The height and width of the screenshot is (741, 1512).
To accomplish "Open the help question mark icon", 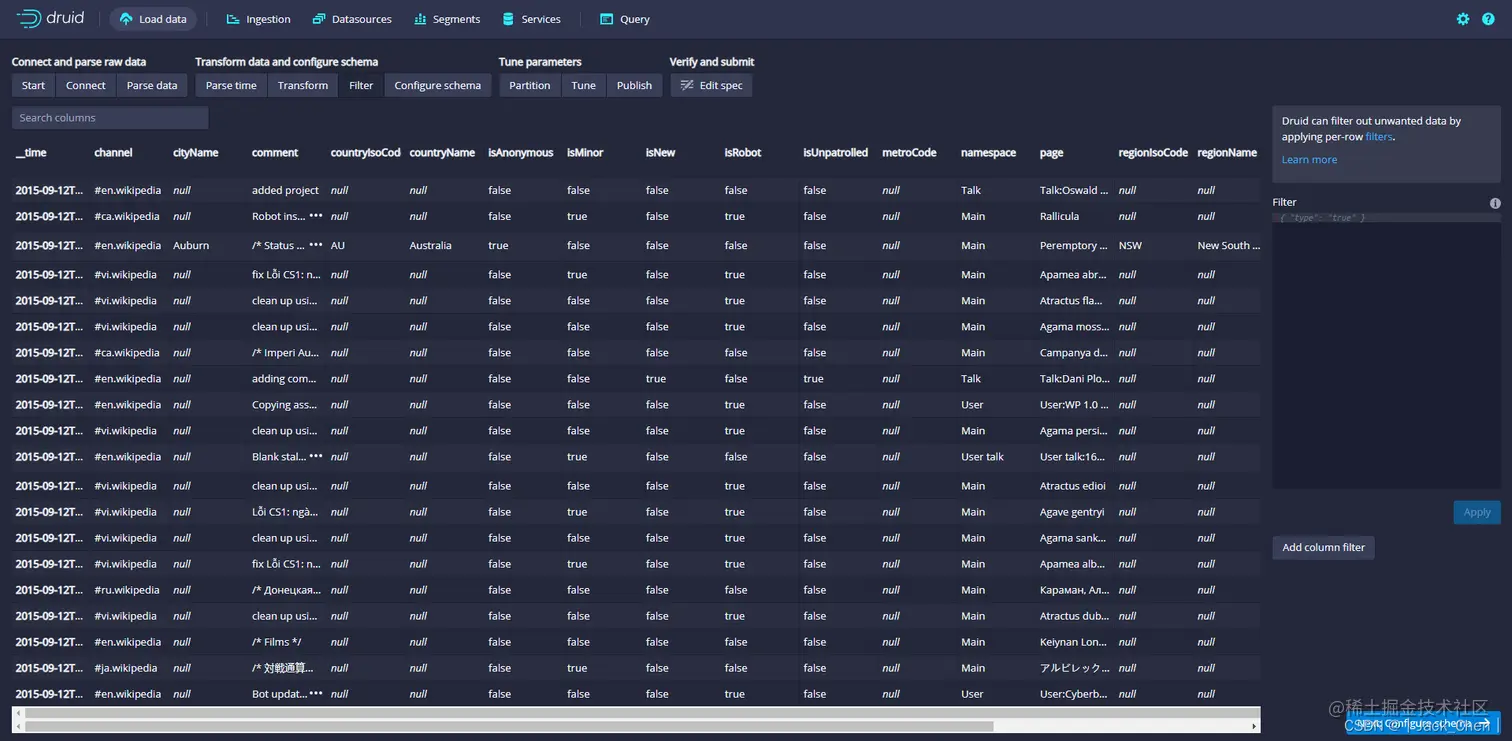I will pyautogui.click(x=1488, y=19).
